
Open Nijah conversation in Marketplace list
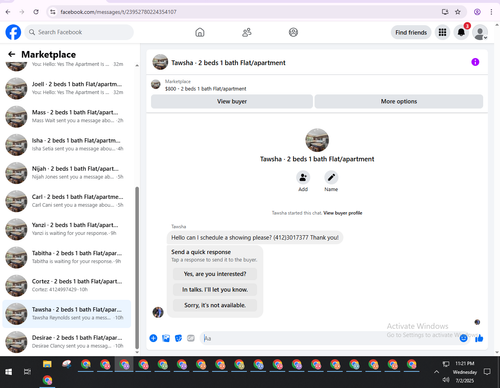tap(67, 173)
